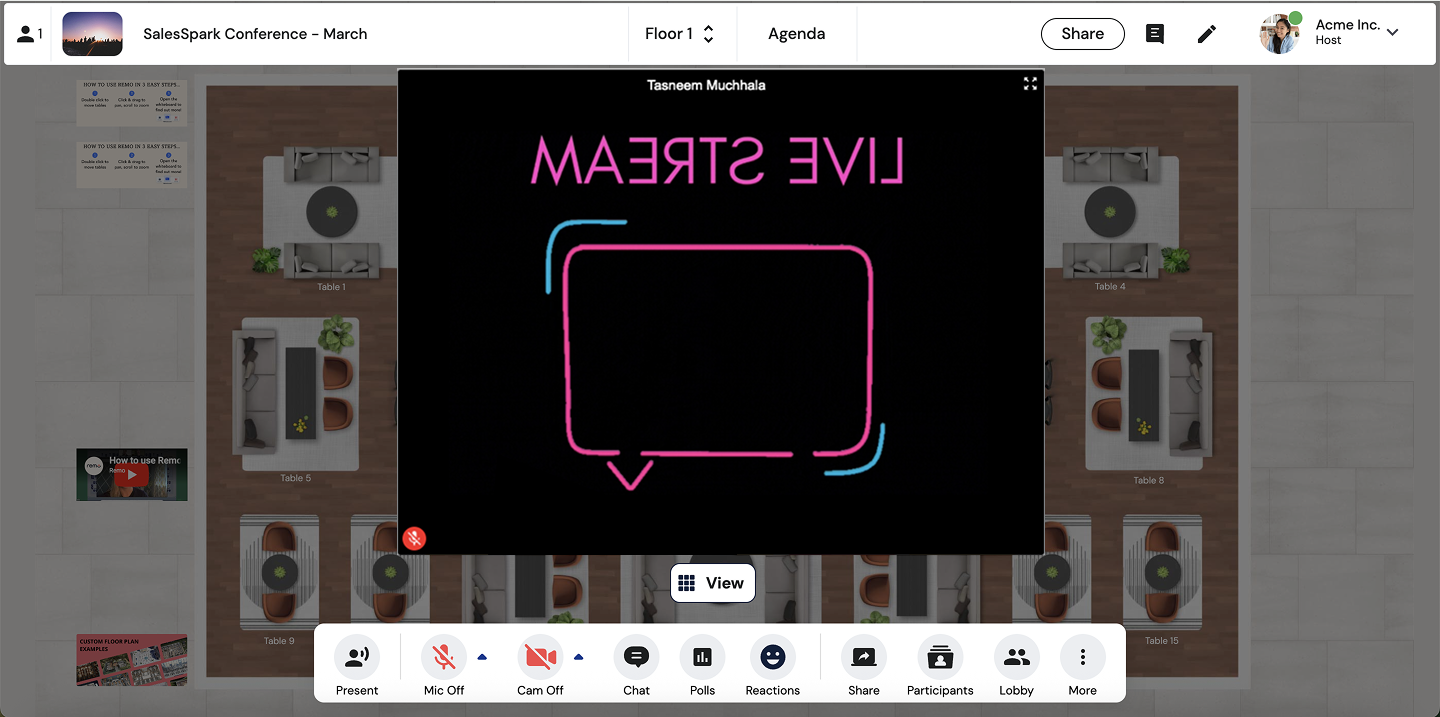
Task: Click the View layout button
Action: point(712,583)
